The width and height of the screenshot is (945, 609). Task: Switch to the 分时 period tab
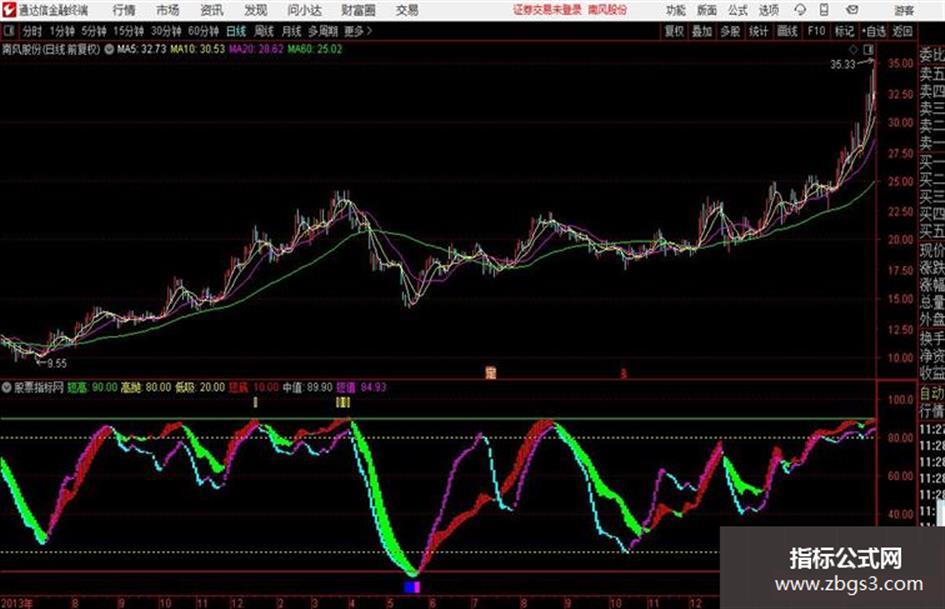pos(33,31)
